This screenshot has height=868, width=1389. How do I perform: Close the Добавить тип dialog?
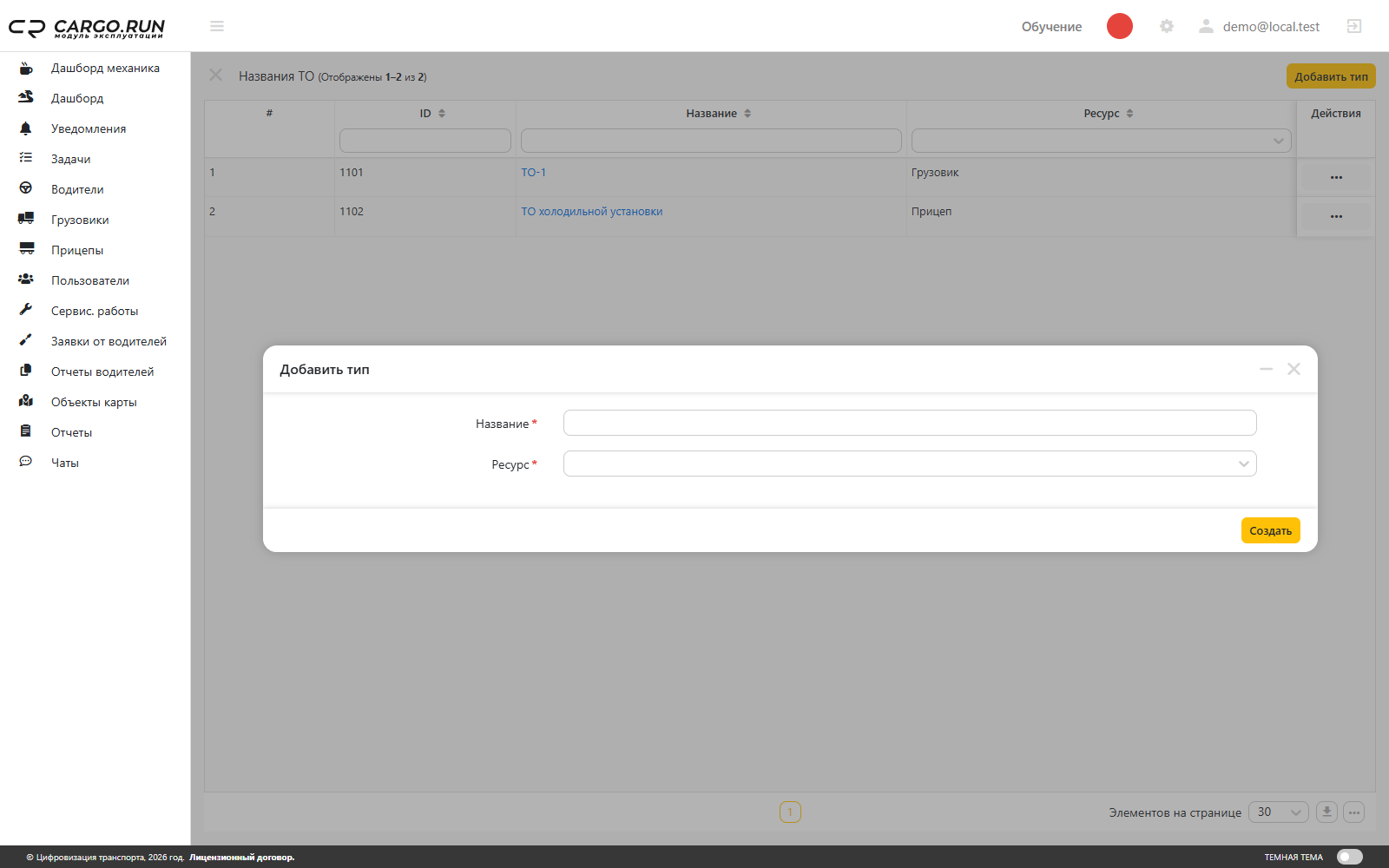pos(1294,369)
